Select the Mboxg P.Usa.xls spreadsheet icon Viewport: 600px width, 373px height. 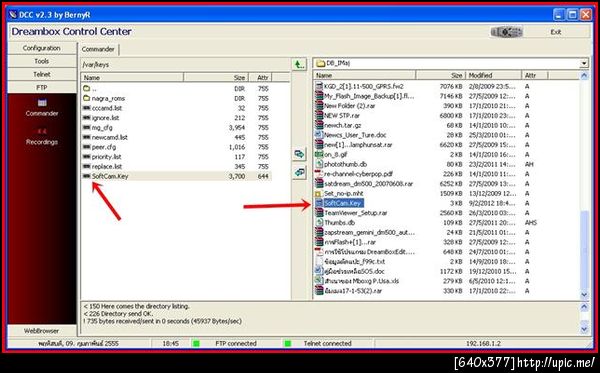pos(319,281)
